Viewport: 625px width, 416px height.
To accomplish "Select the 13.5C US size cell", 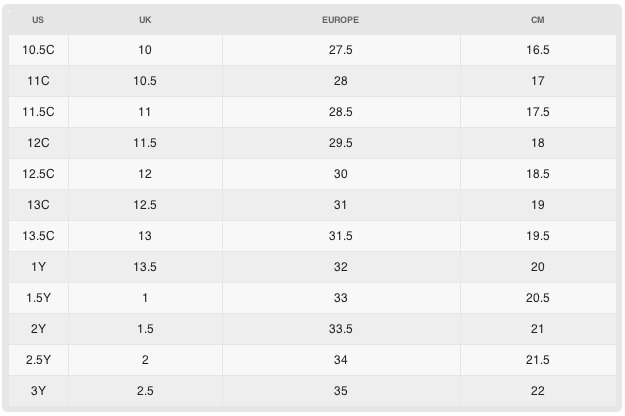I will [38, 236].
